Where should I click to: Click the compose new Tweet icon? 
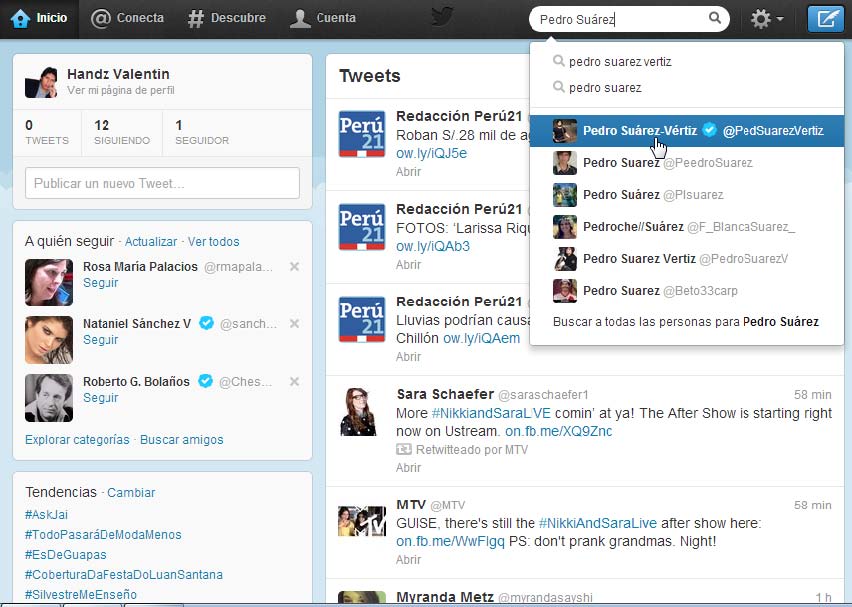824,19
